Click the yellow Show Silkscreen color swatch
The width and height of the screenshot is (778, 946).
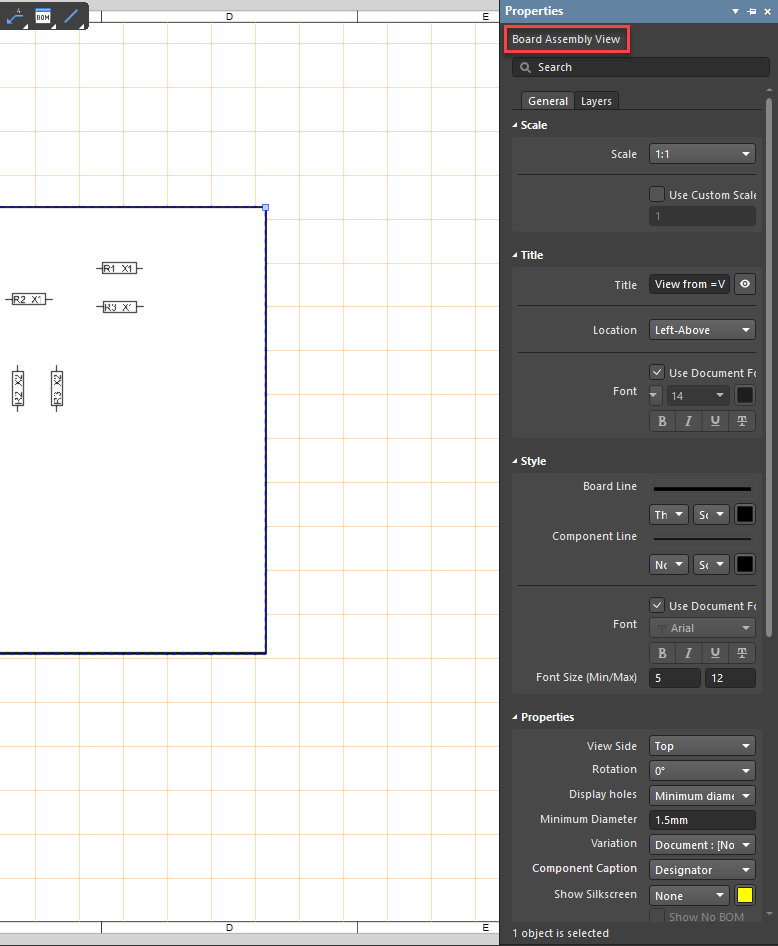coord(744,895)
